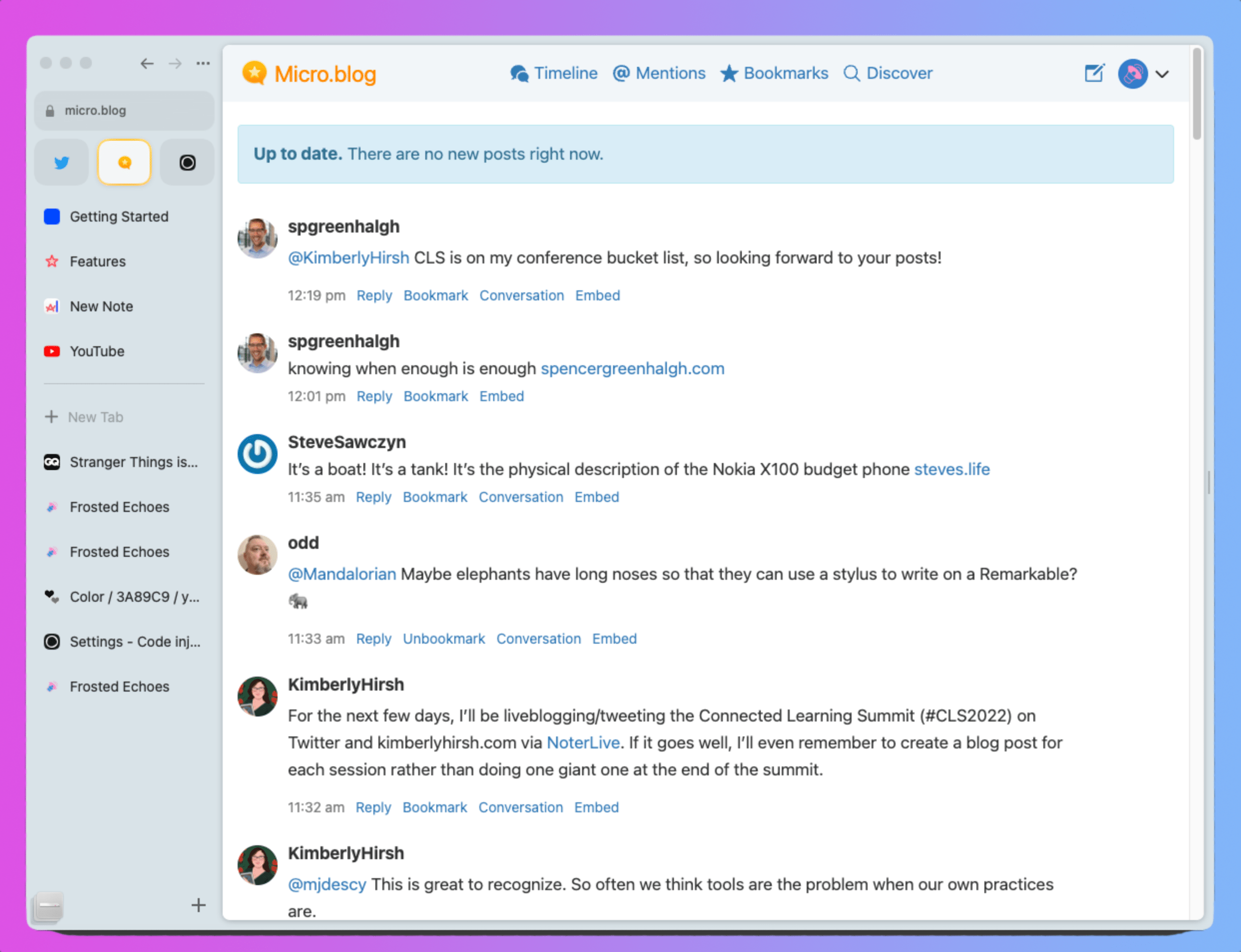Viewport: 1241px width, 952px height.
Task: Switch to the Color / 3A89C9 tab
Action: 124,597
